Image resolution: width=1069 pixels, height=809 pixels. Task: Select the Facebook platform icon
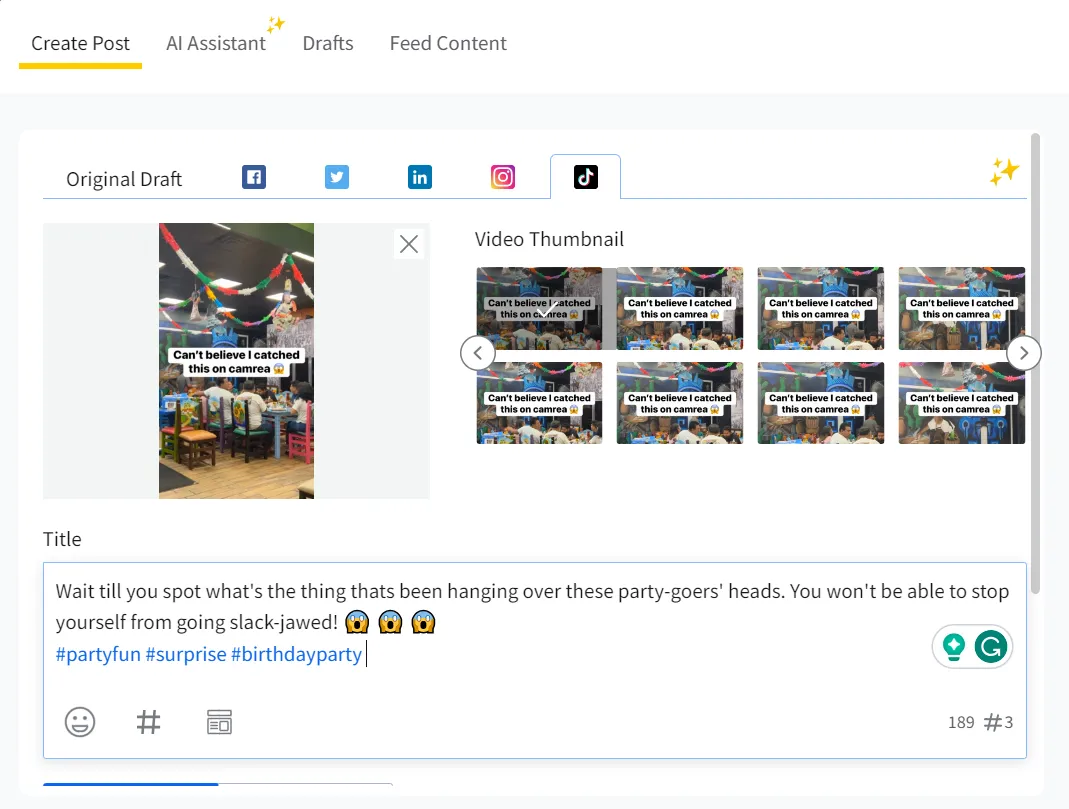click(253, 176)
